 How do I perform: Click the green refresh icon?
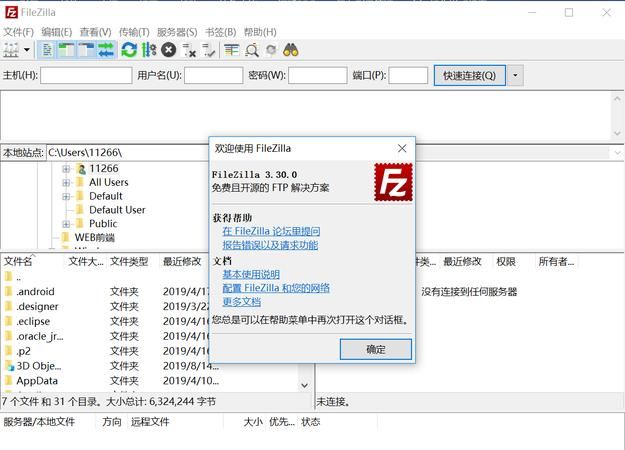pos(129,50)
